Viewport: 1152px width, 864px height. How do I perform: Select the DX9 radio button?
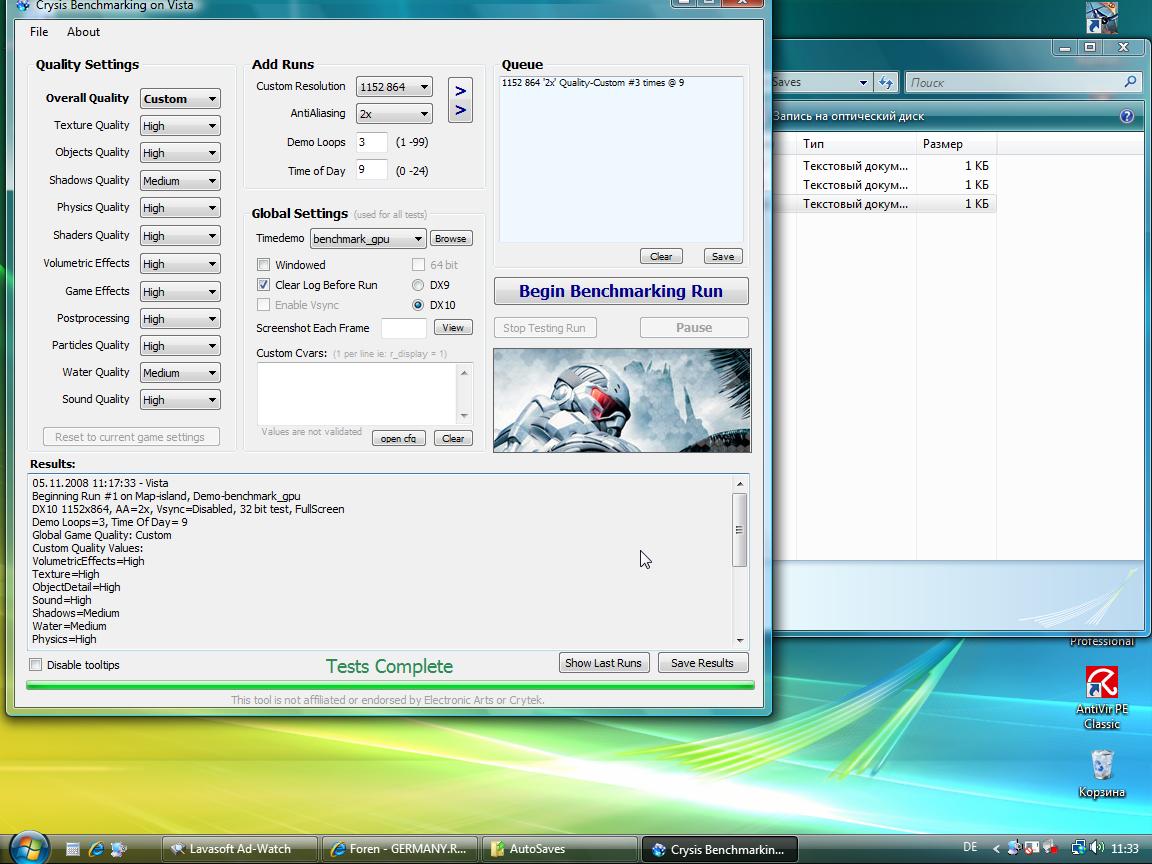(418, 285)
